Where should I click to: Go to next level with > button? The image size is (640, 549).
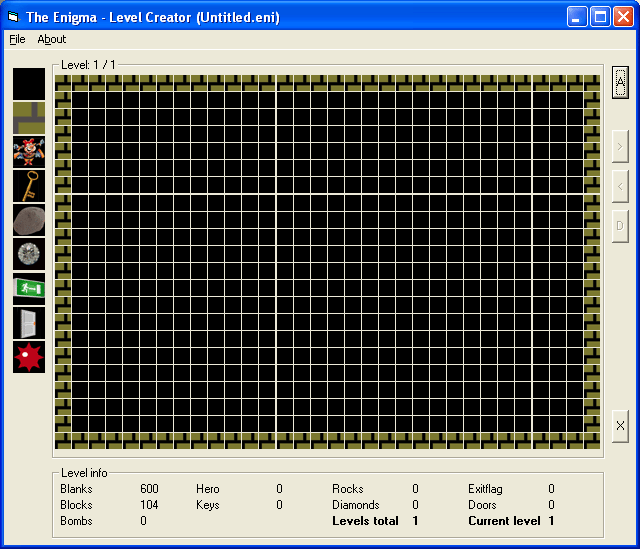click(x=620, y=147)
